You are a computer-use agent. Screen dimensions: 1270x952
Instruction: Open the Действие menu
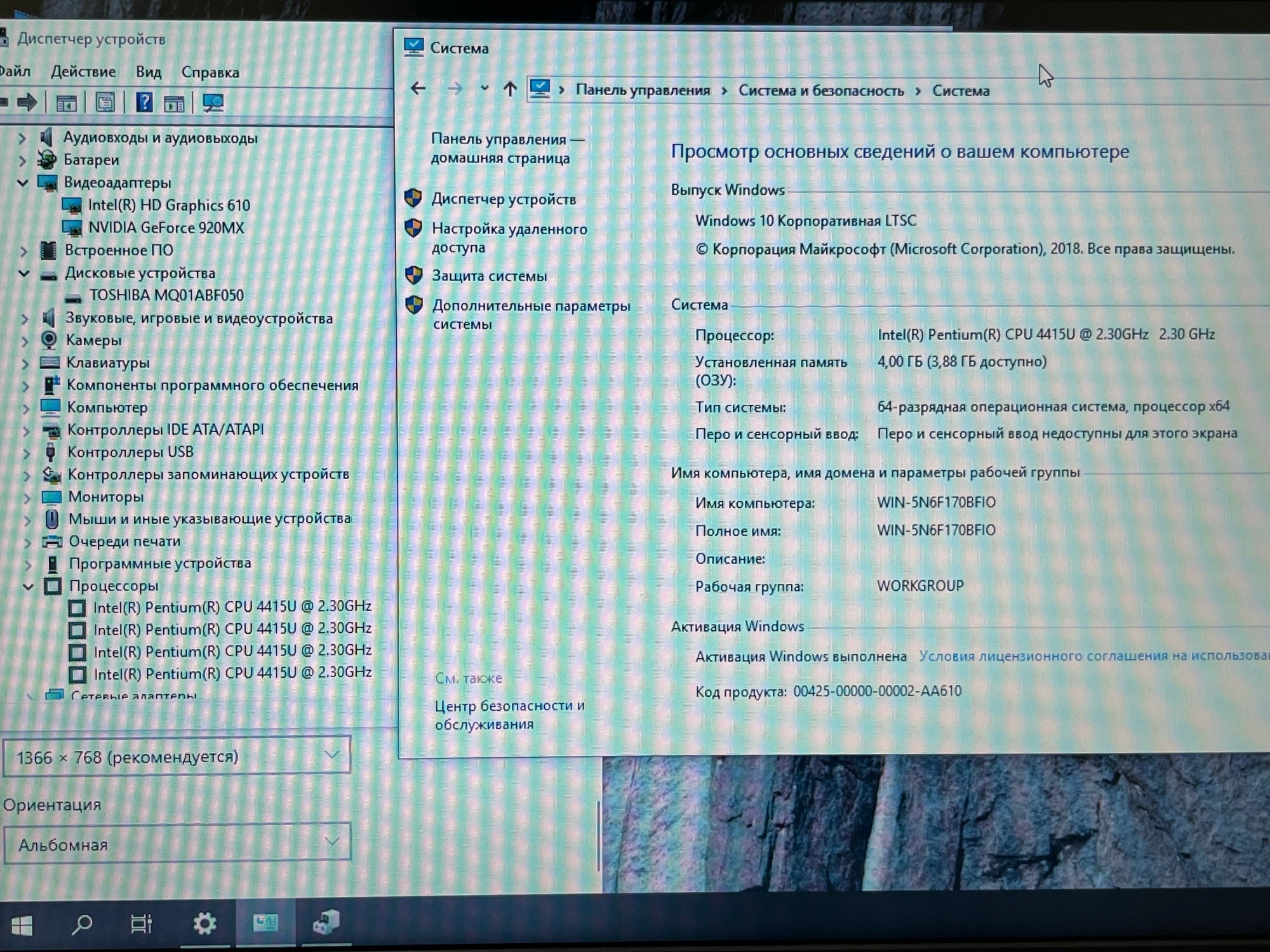pos(83,72)
